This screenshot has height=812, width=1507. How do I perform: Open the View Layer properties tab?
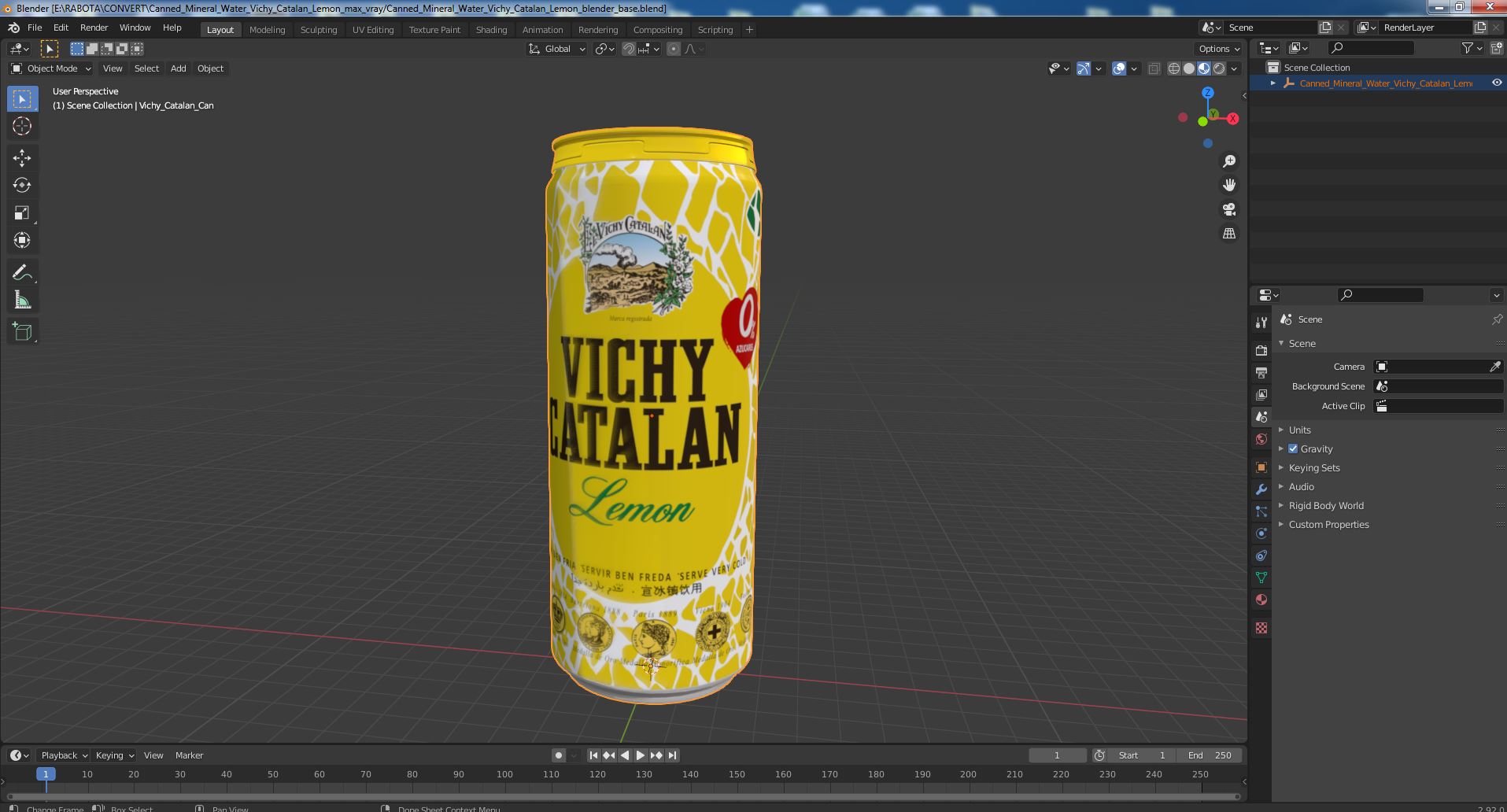tap(1261, 394)
